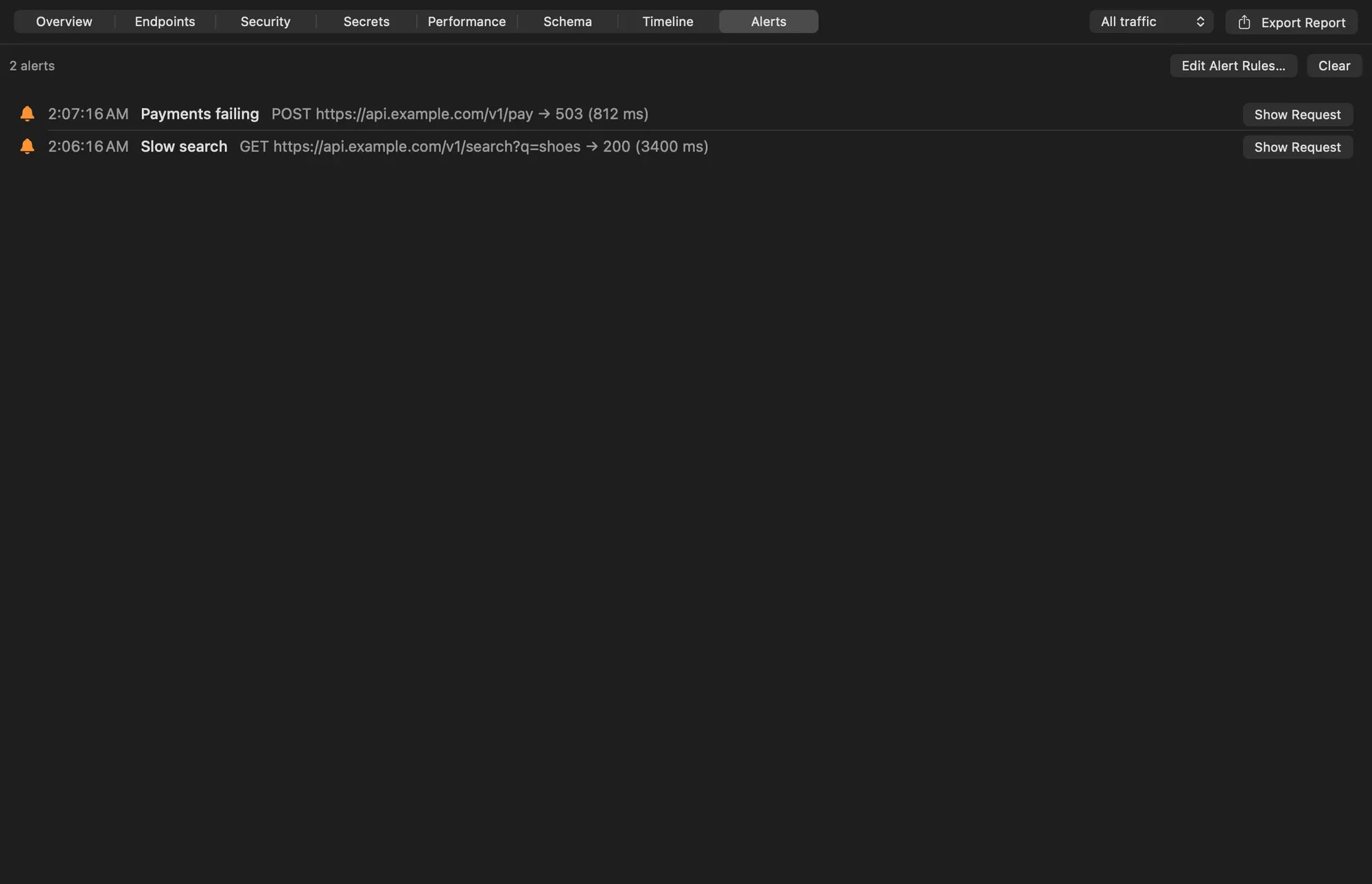The height and width of the screenshot is (884, 1372).
Task: Show Request for the Slow search alert
Action: click(x=1297, y=147)
